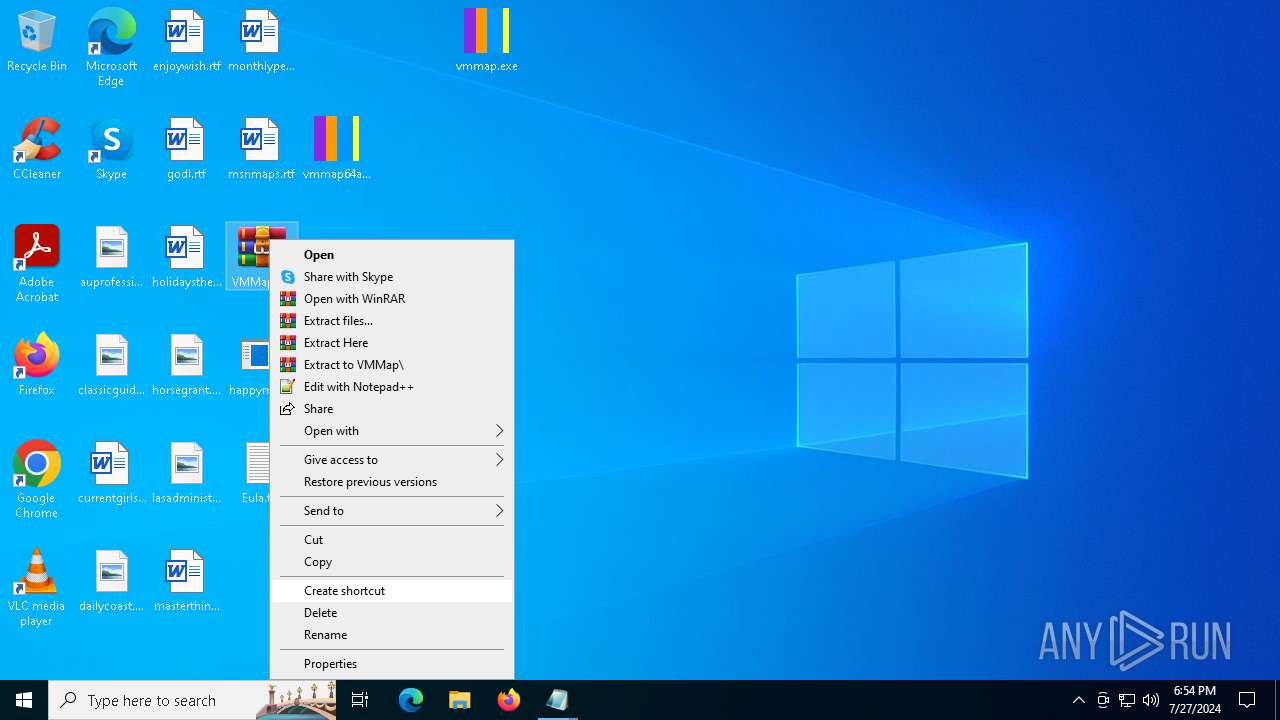Select the auprofessi... image file icon
Viewport: 1280px width, 720px height.
[x=111, y=256]
